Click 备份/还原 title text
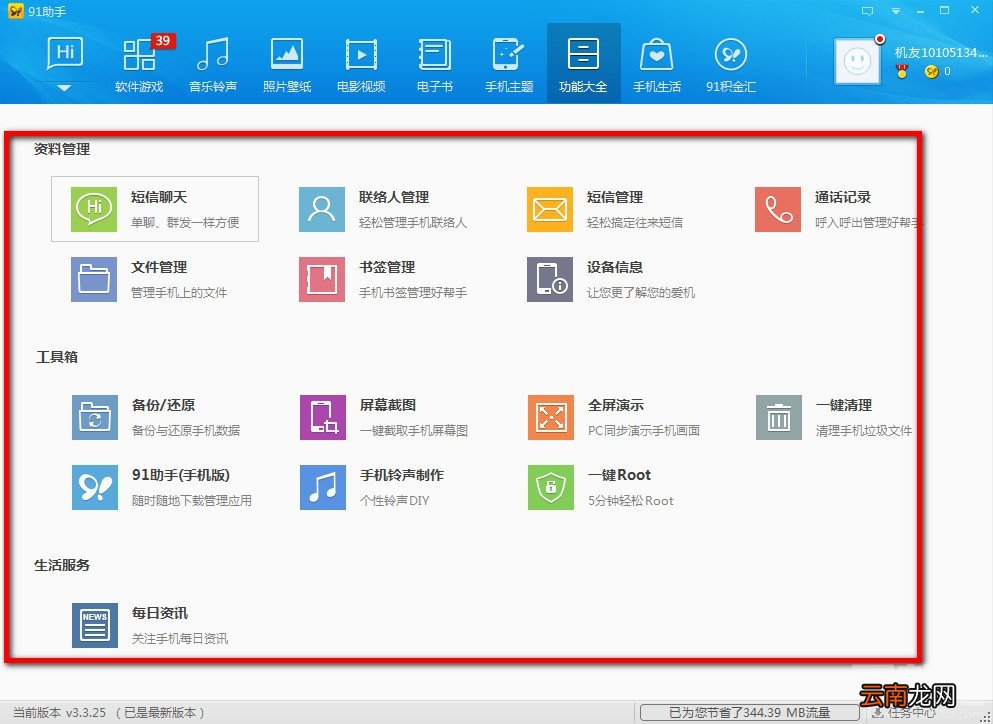 point(163,405)
